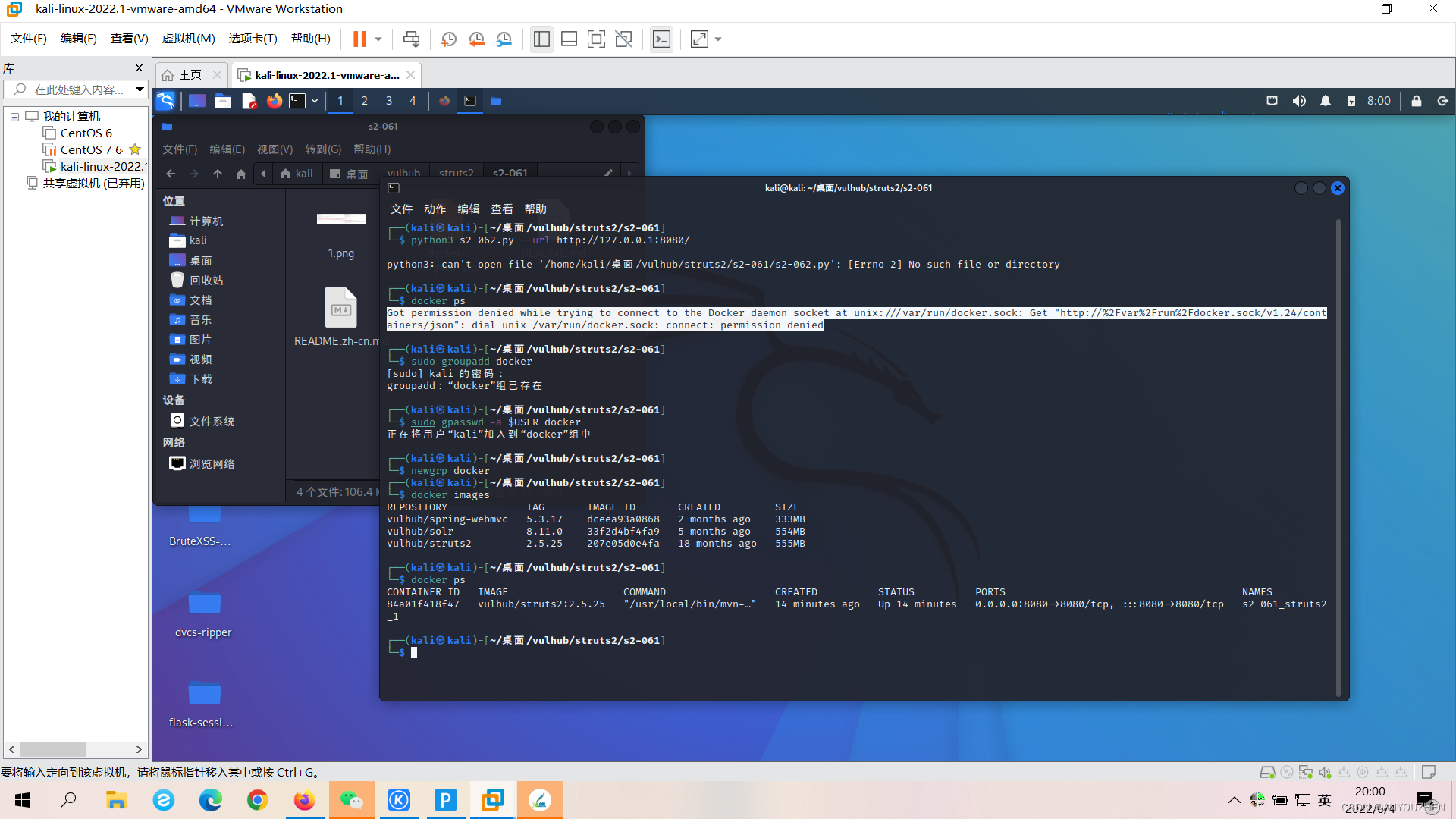Toggle the library sidebar view button
Image resolution: width=1456 pixels, height=819 pixels.
[x=541, y=39]
